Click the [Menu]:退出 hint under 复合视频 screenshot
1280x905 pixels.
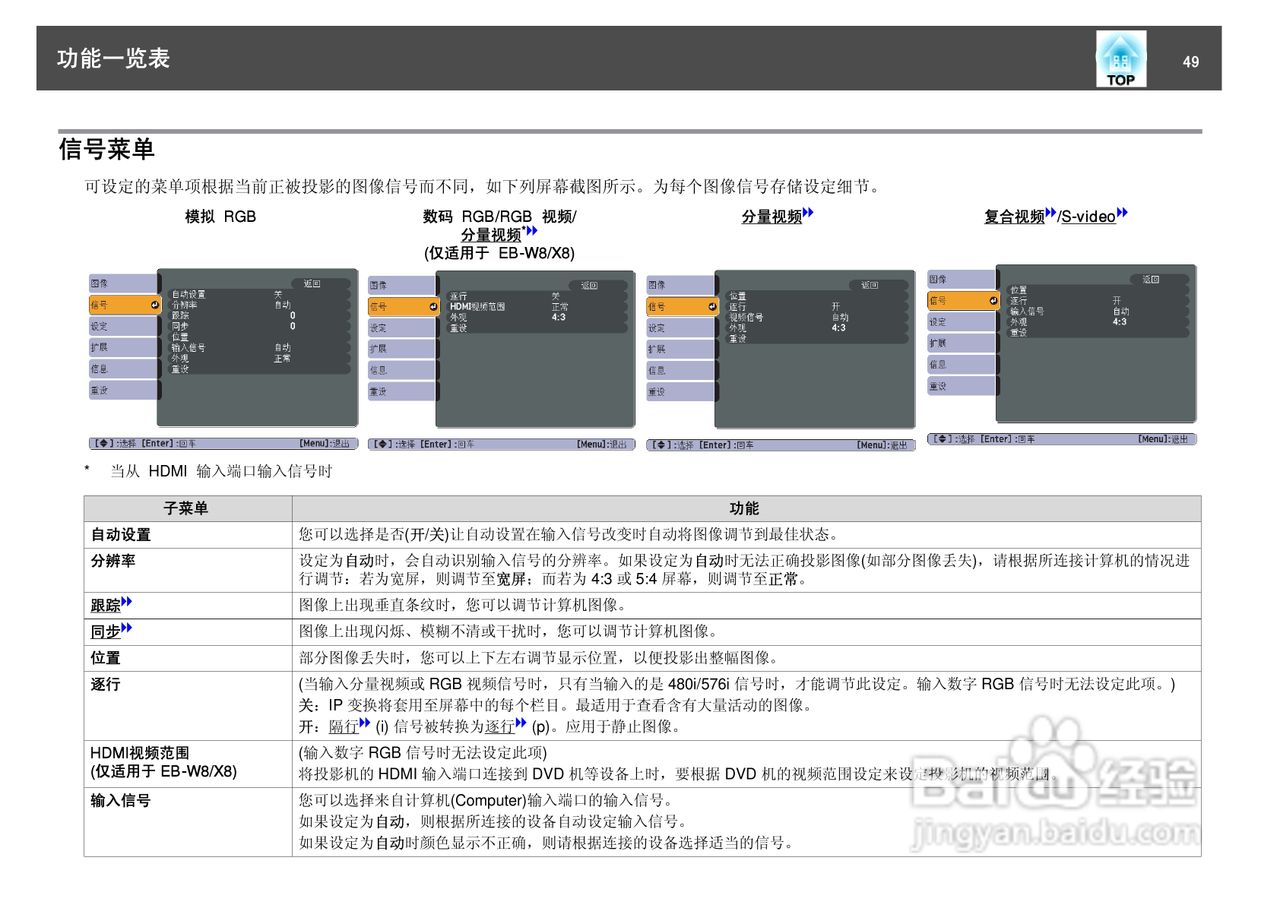click(1164, 439)
